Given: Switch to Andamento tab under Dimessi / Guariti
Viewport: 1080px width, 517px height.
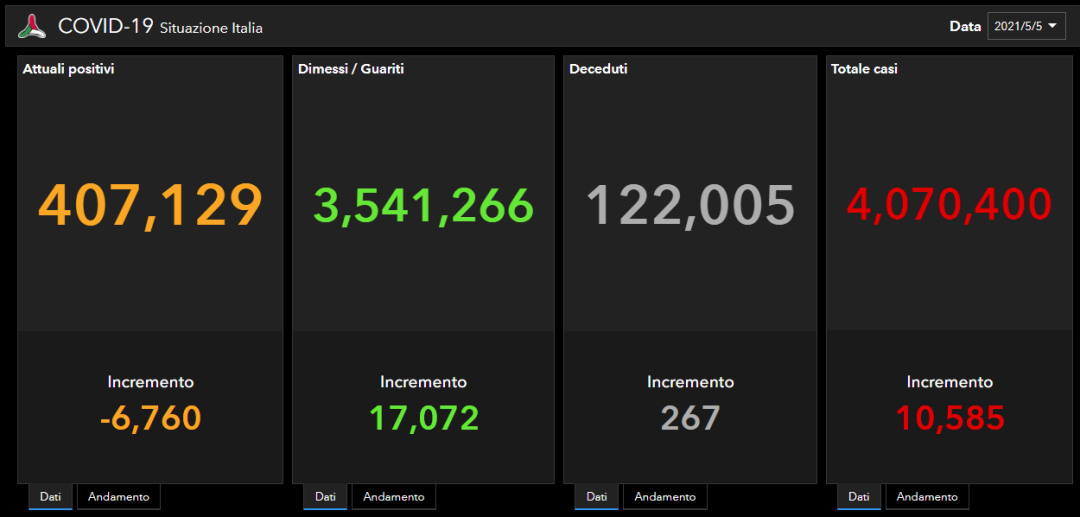Looking at the screenshot, I should point(394,496).
